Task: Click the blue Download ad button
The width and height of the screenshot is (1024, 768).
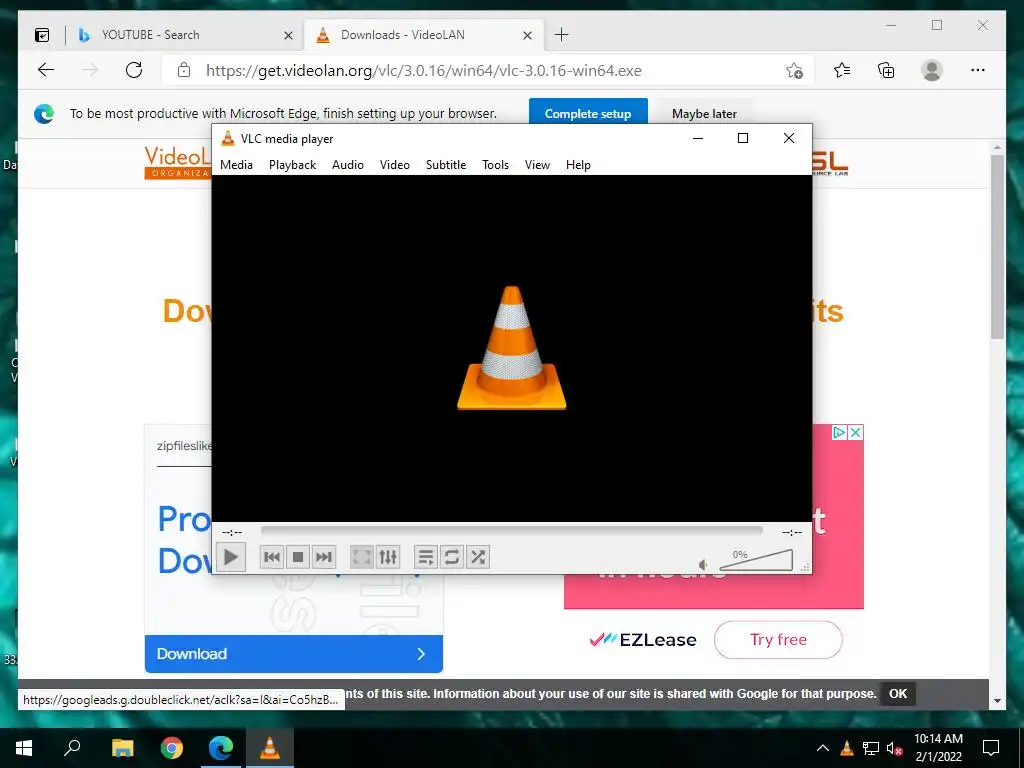Action: click(x=293, y=654)
